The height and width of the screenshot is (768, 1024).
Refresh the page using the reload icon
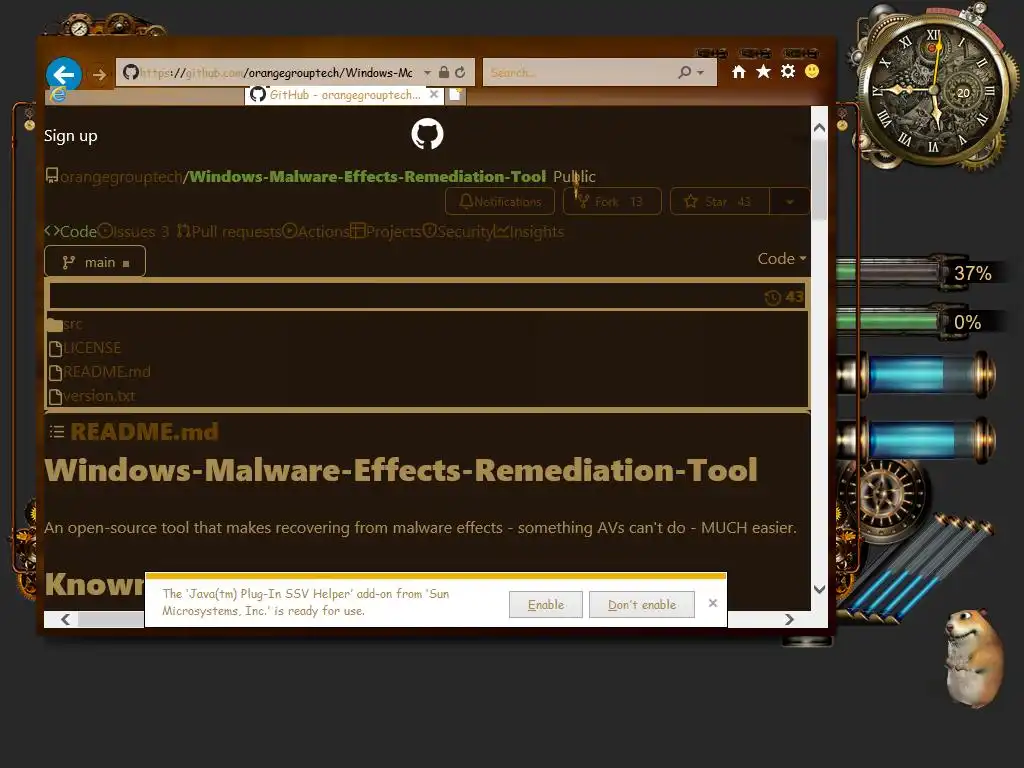pos(460,72)
